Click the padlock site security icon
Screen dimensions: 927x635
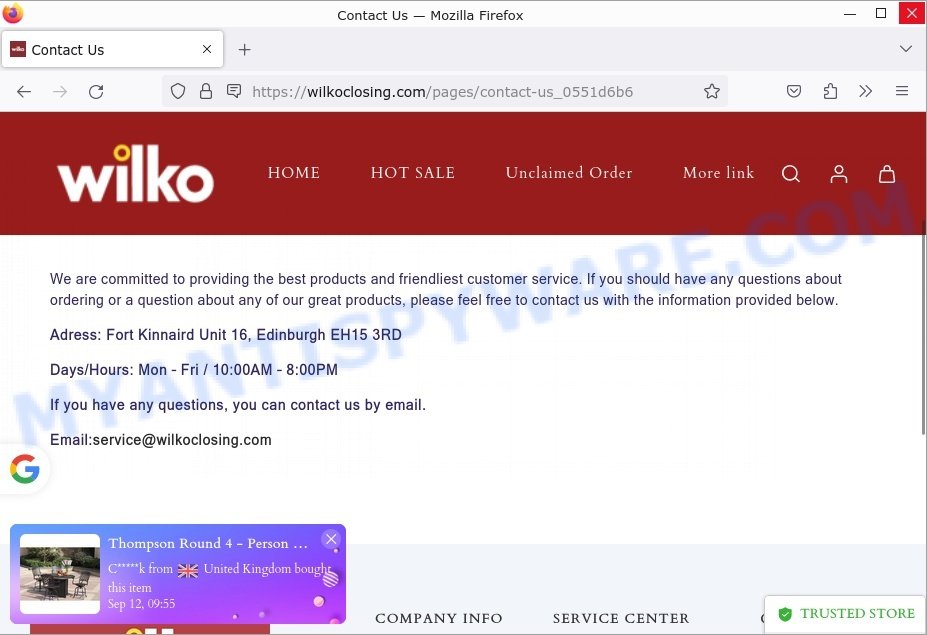pos(206,91)
